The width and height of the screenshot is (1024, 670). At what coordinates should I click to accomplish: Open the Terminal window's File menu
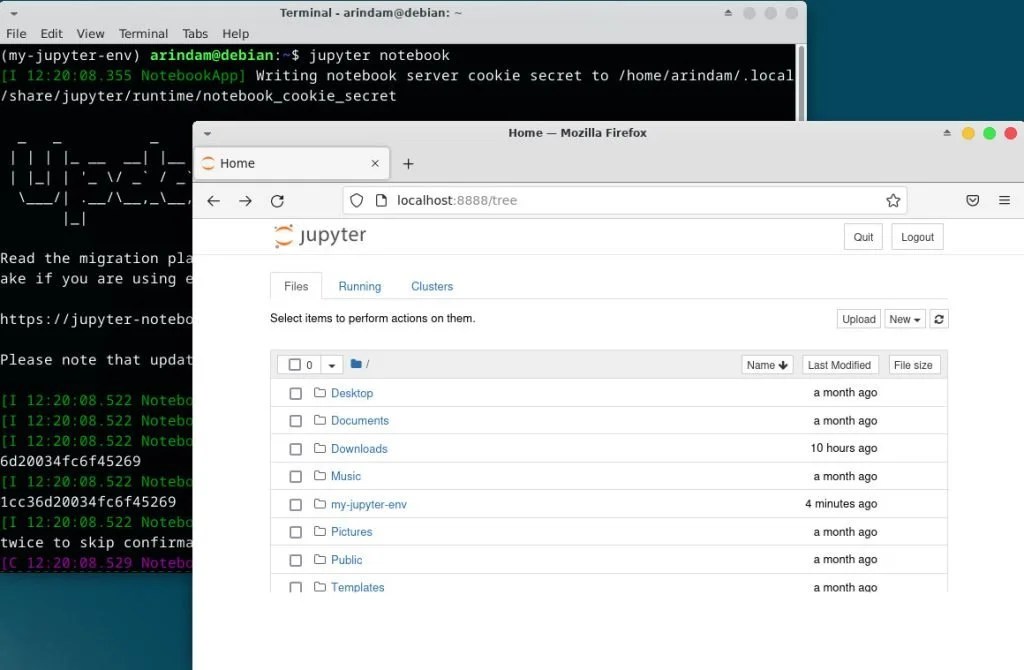[16, 33]
